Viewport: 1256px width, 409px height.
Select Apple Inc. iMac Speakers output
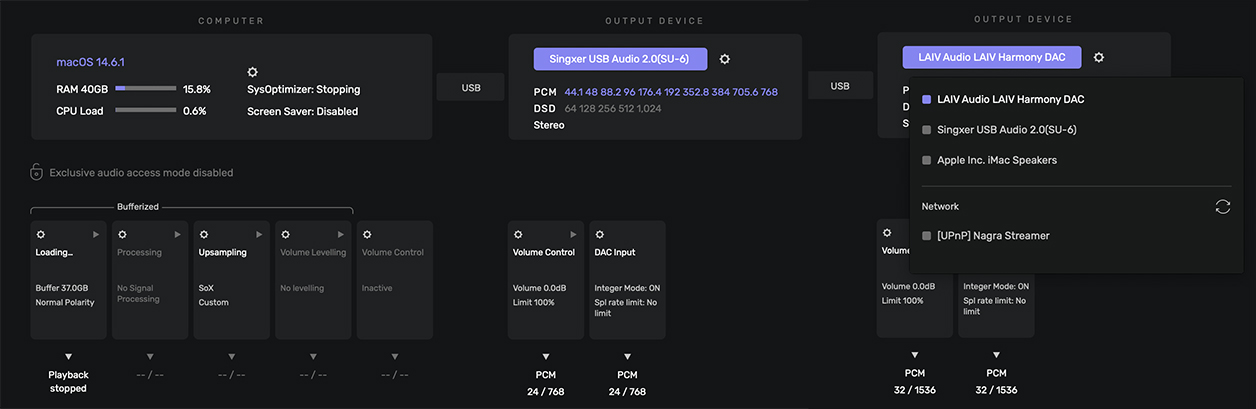[x=996, y=160]
